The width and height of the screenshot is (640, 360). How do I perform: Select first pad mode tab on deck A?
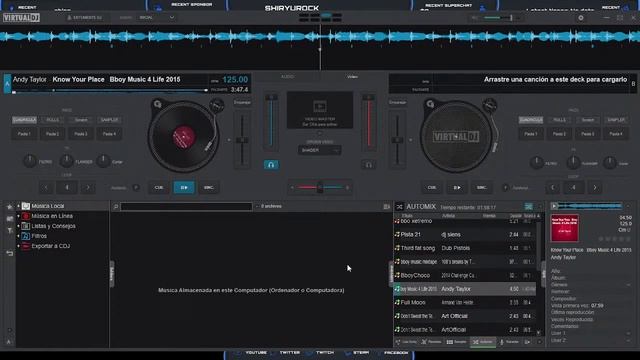pyautogui.click(x=24, y=120)
